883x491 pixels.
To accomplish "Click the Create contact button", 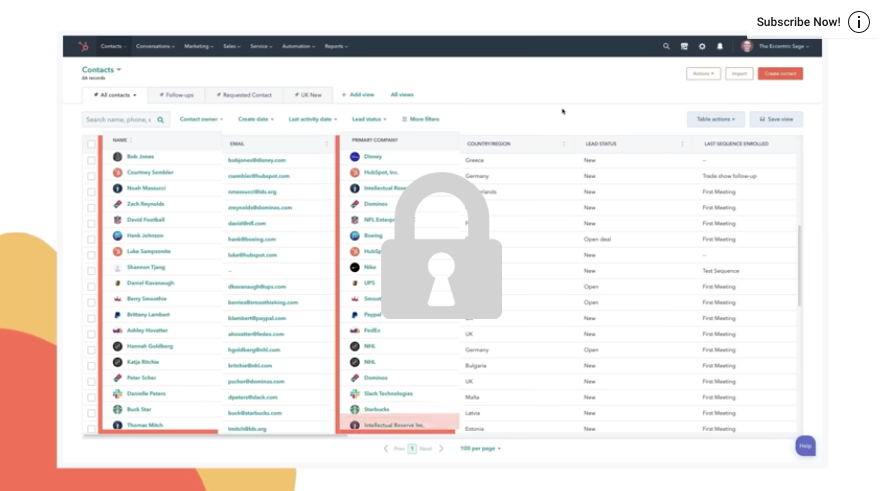I will point(780,74).
